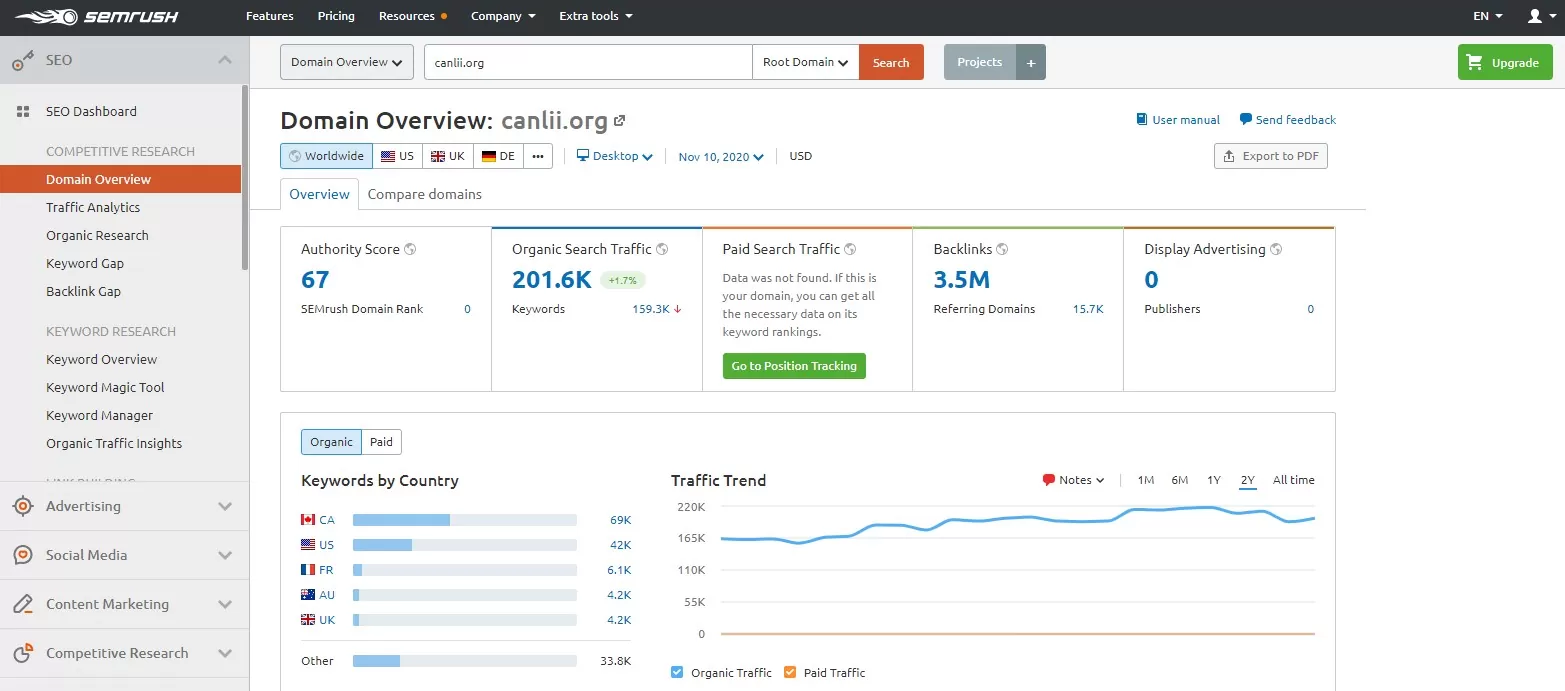The image size is (1565, 691).
Task: Open the Resources menu
Action: click(412, 16)
